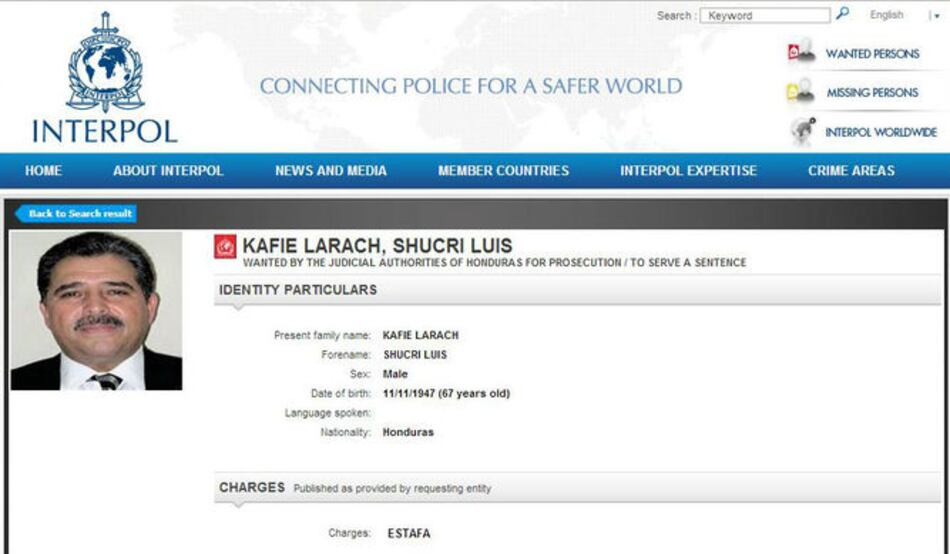The height and width of the screenshot is (554, 950).
Task: Click the wanted person's photo thumbnail
Action: coord(97,311)
